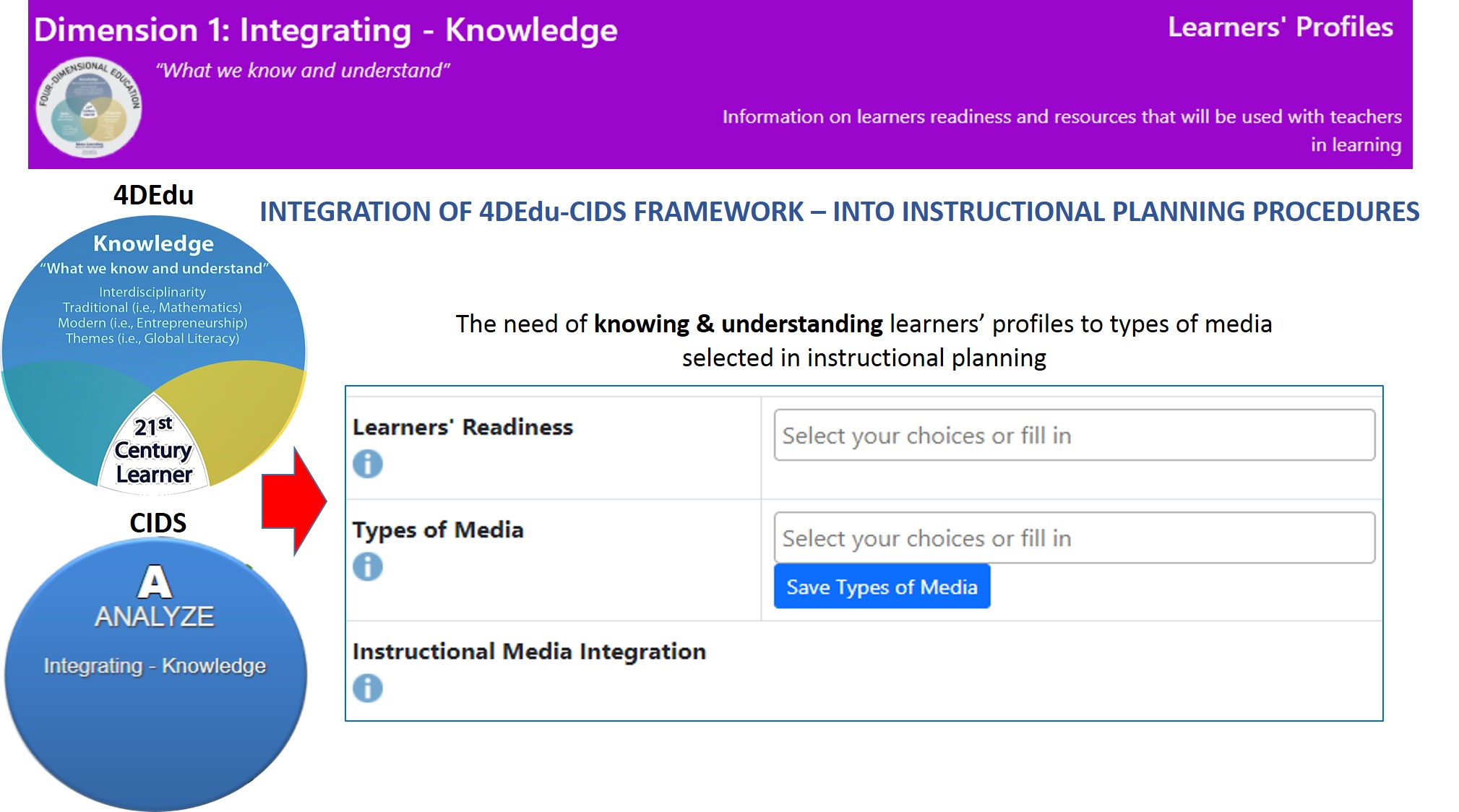
Task: Click the ANALYZE text in the CIDS circle
Action: click(x=155, y=616)
